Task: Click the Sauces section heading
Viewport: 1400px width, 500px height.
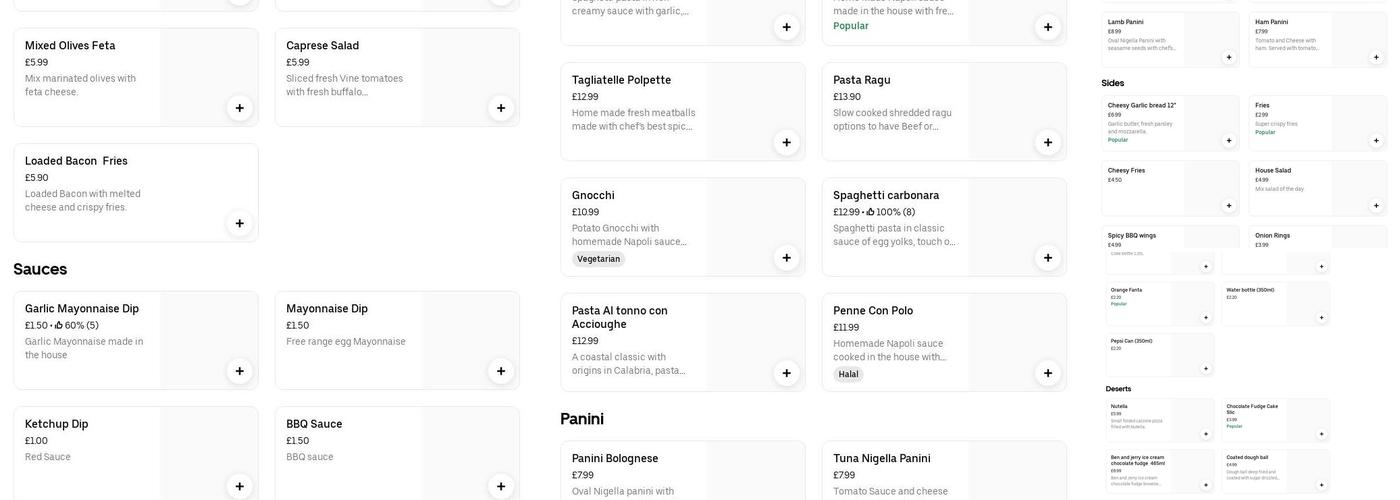Action: [40, 269]
